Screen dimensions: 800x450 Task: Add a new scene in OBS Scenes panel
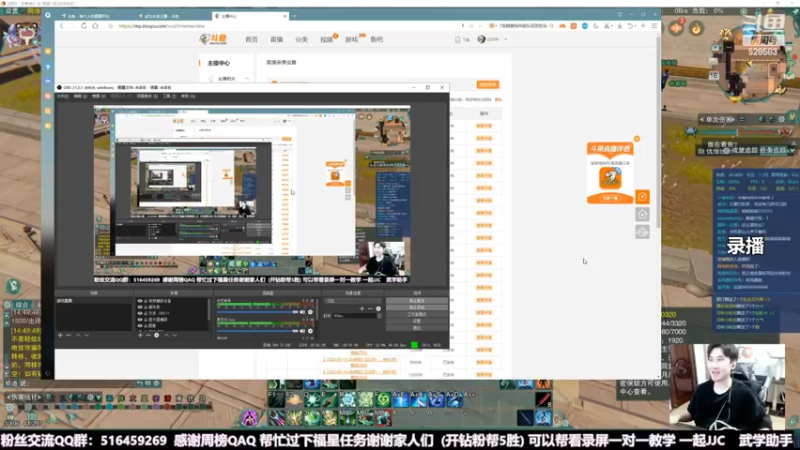coord(60,335)
